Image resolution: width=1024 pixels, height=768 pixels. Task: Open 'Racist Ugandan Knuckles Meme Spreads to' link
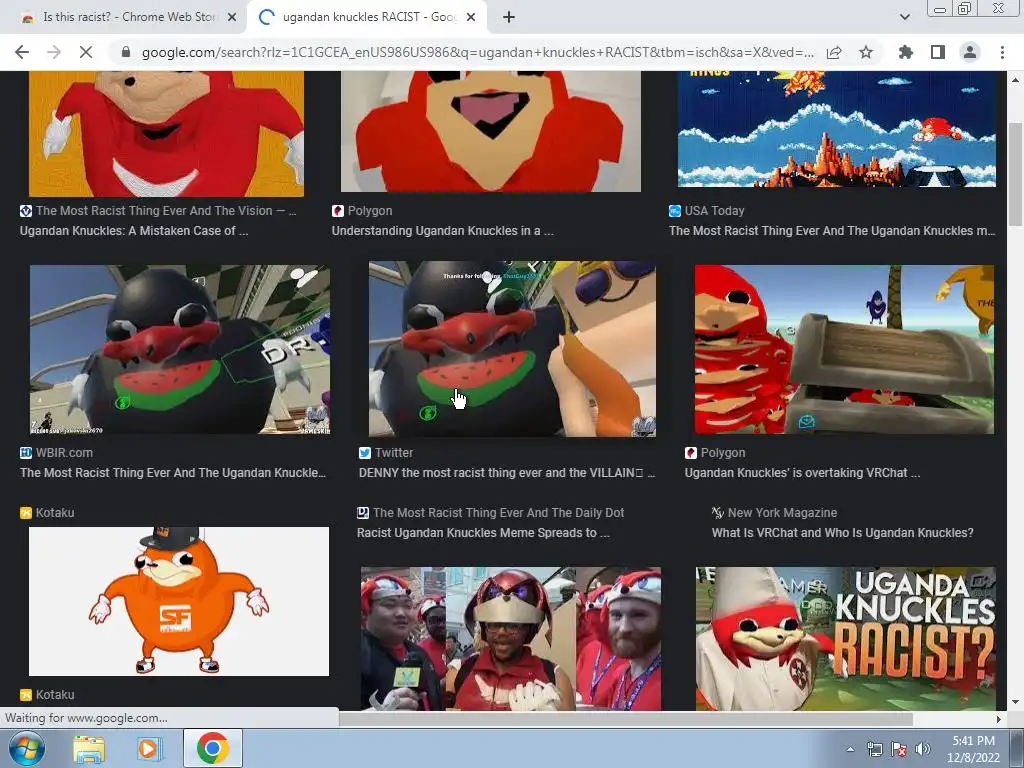[483, 533]
